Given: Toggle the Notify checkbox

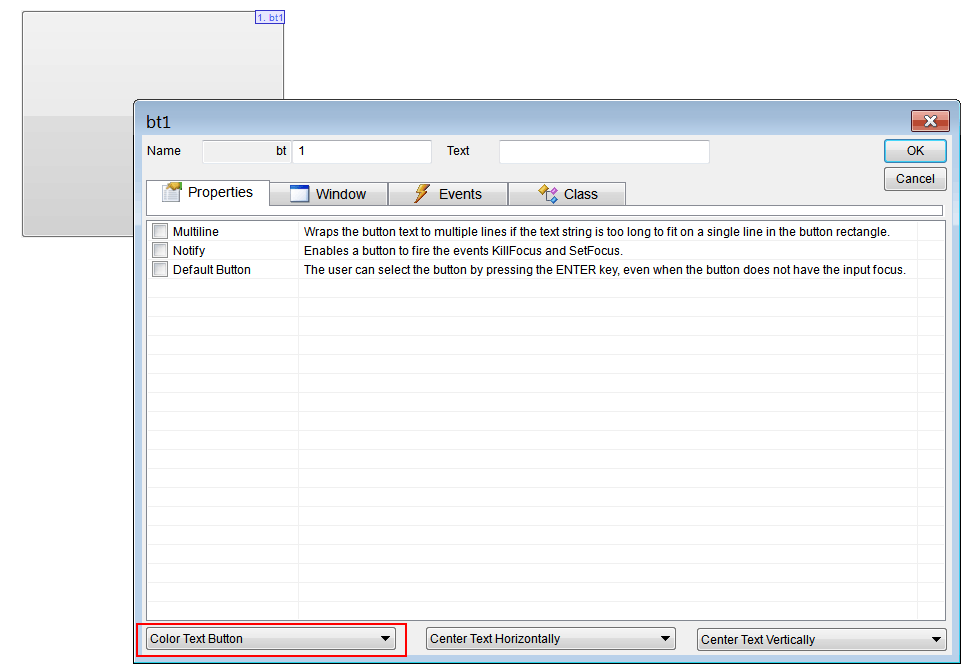Looking at the screenshot, I should 160,250.
